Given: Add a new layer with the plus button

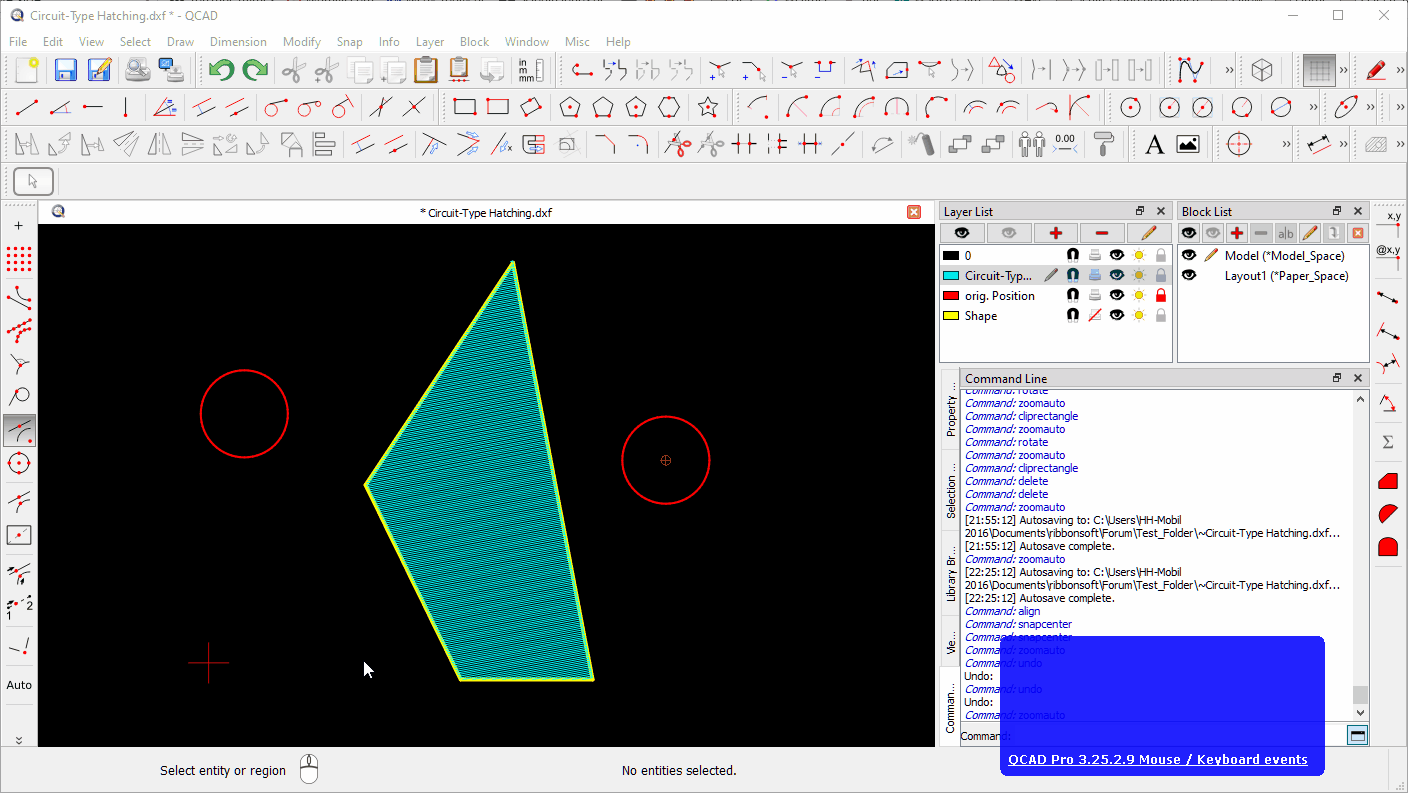Looking at the screenshot, I should click(1055, 232).
